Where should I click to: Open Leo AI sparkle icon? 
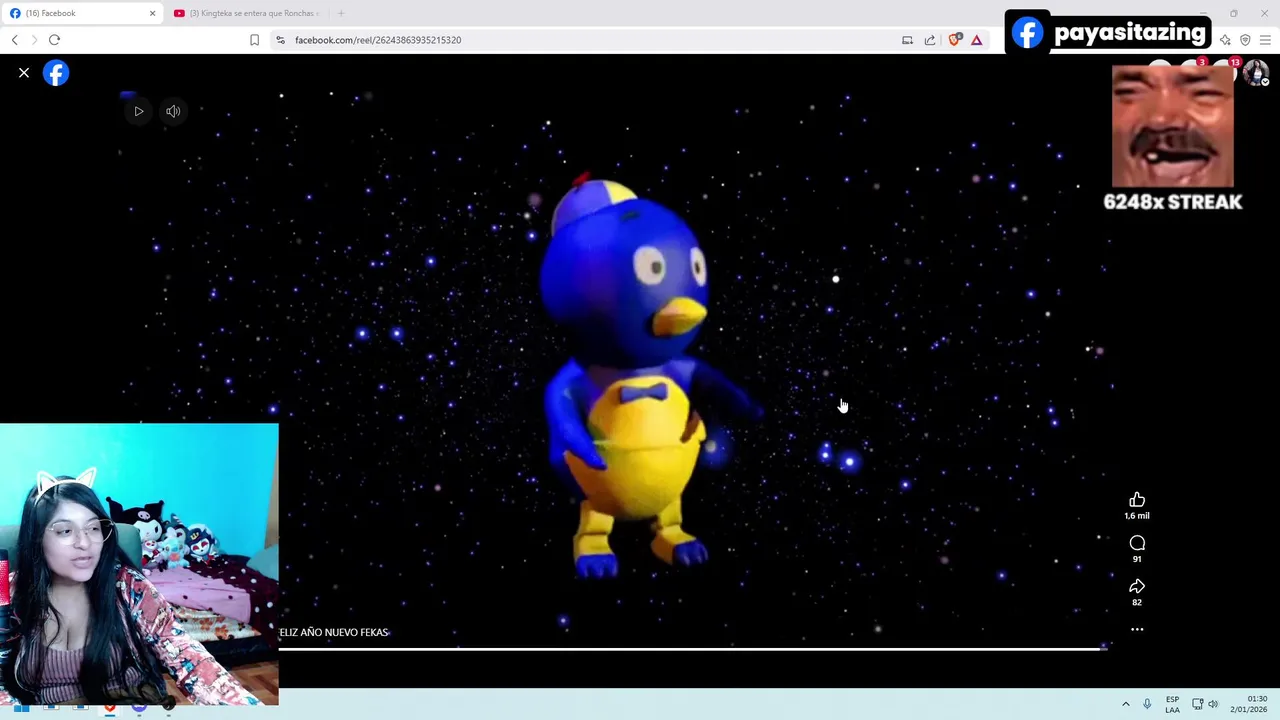point(1225,40)
